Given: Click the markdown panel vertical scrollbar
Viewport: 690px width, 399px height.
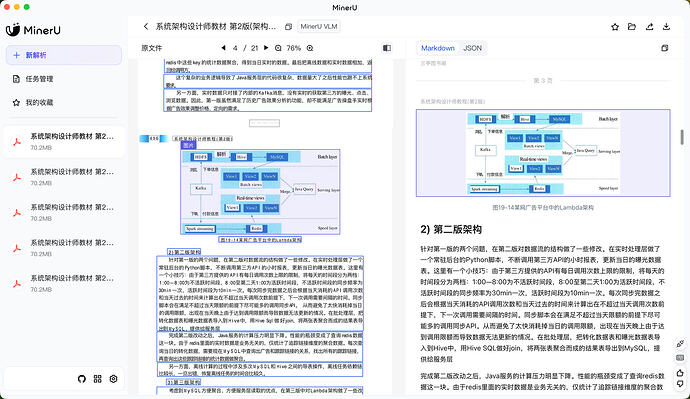Looking at the screenshot, I should (x=682, y=137).
